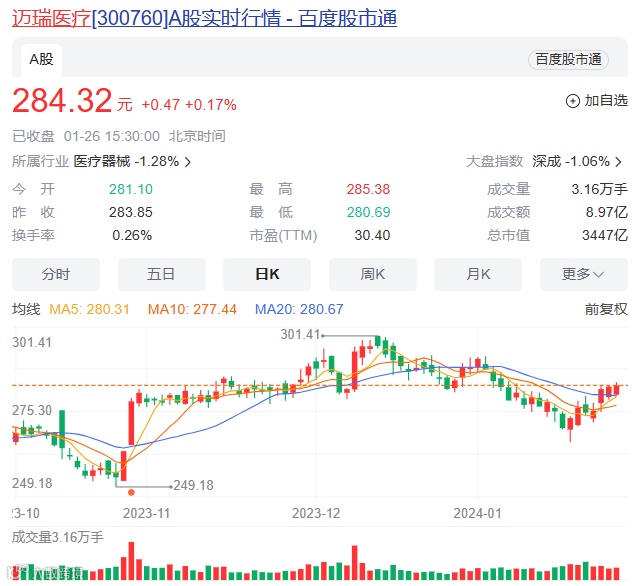632x586 pixels.
Task: Click the 今开 value 281.10
Action: coord(131,189)
